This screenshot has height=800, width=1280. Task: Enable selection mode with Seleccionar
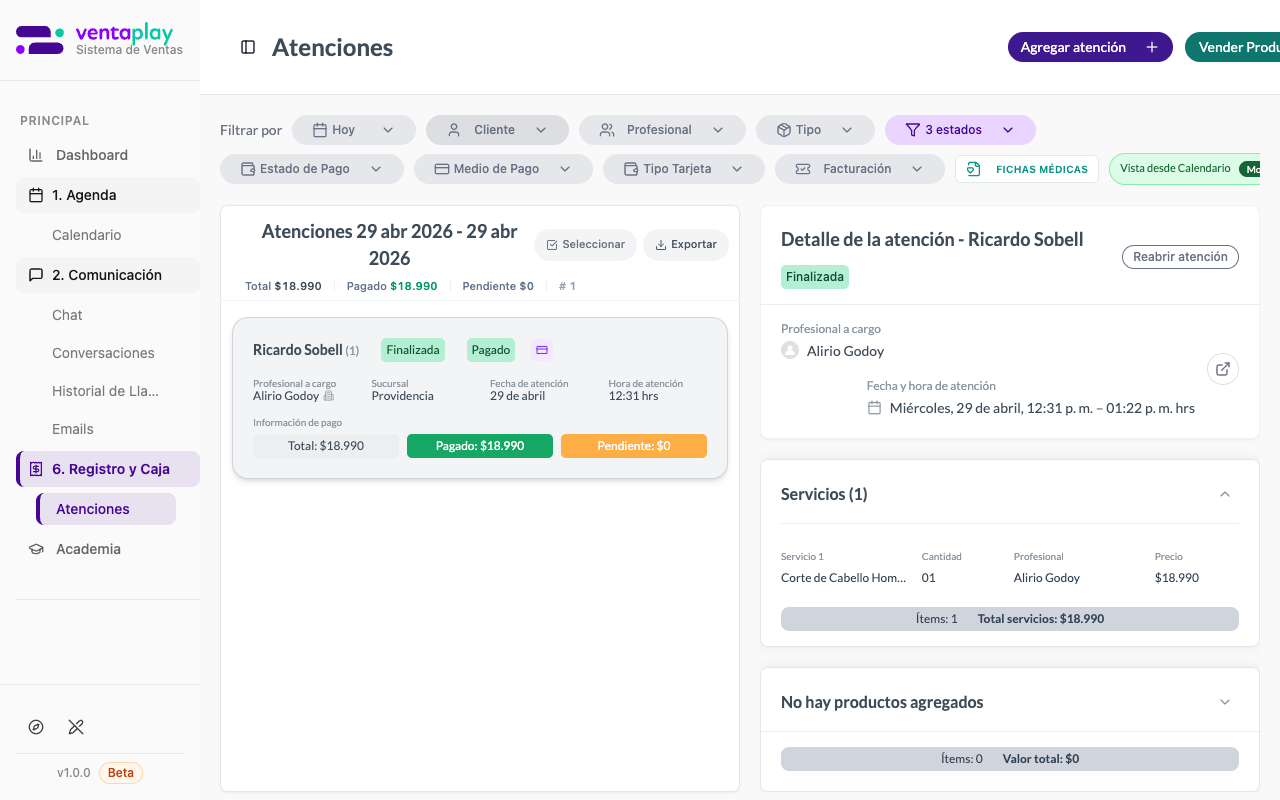pos(585,244)
